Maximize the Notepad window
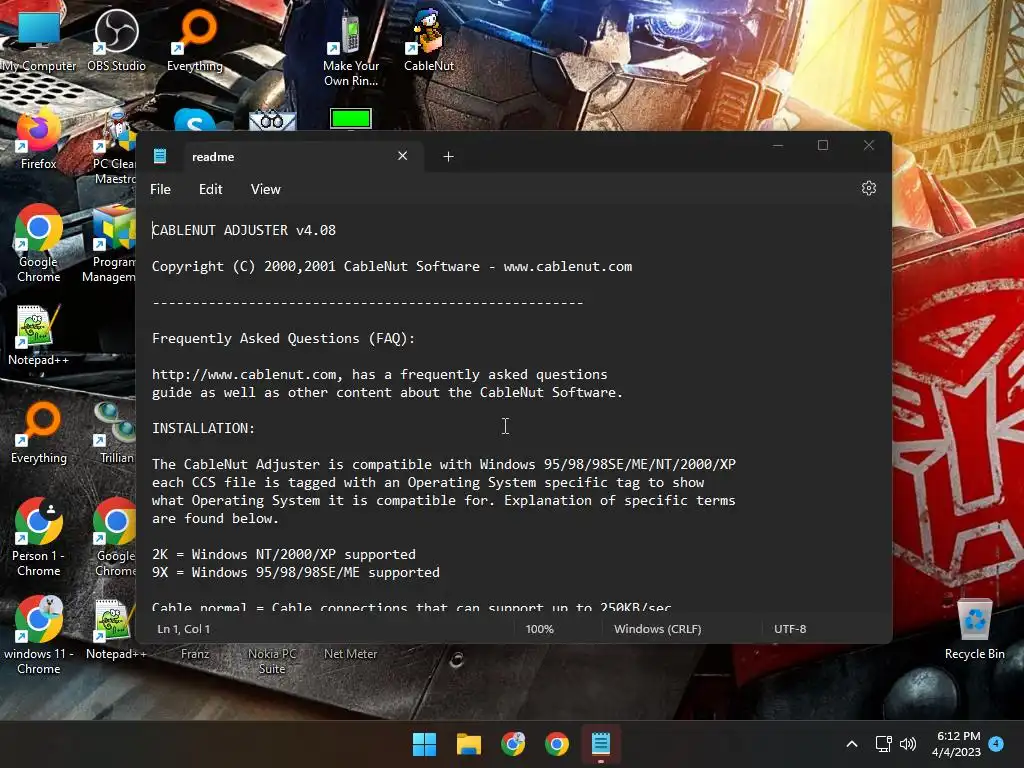Viewport: 1024px width, 768px height. [823, 145]
